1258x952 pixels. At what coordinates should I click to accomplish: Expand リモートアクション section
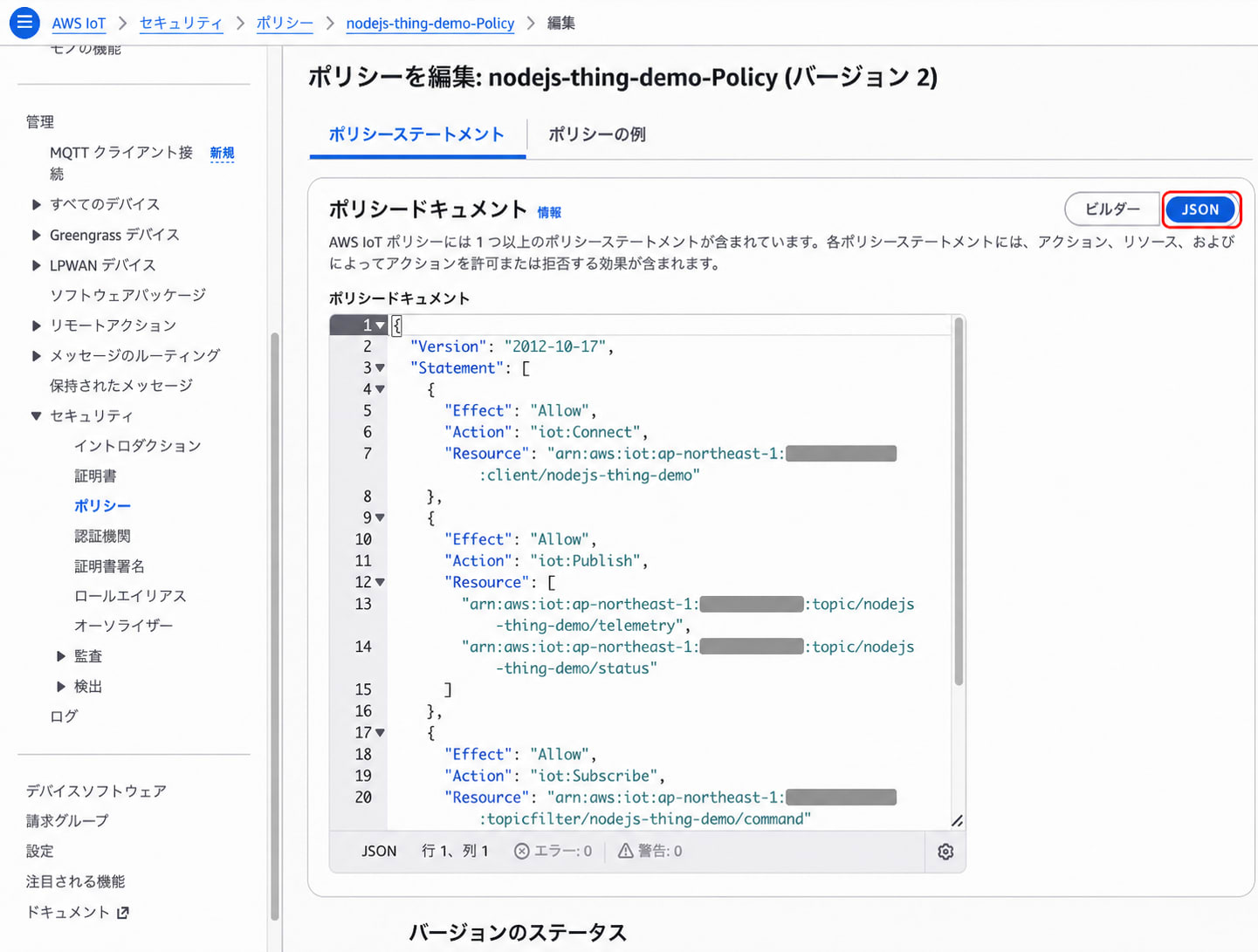click(x=36, y=325)
